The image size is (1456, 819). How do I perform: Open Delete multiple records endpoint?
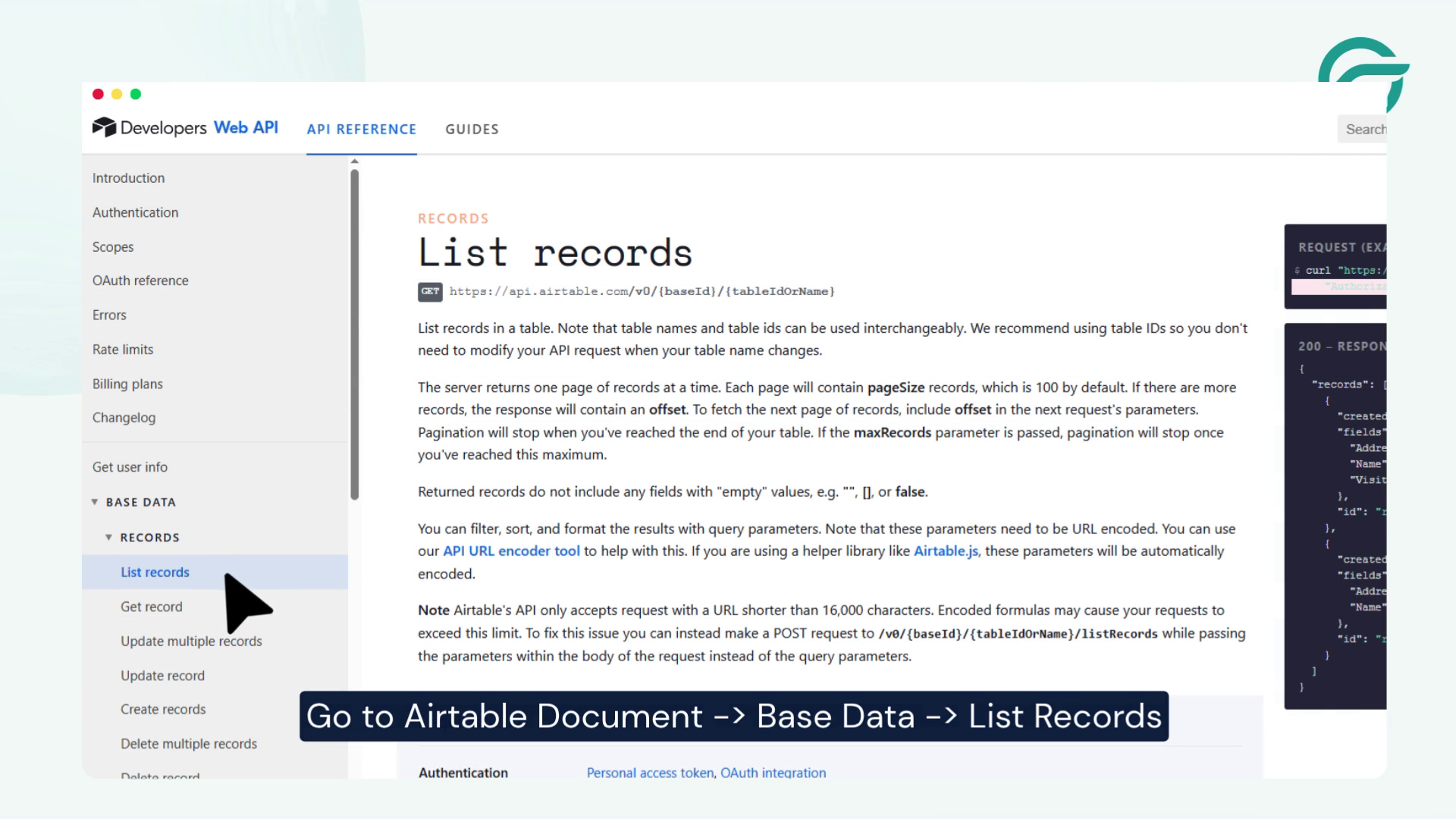tap(189, 744)
